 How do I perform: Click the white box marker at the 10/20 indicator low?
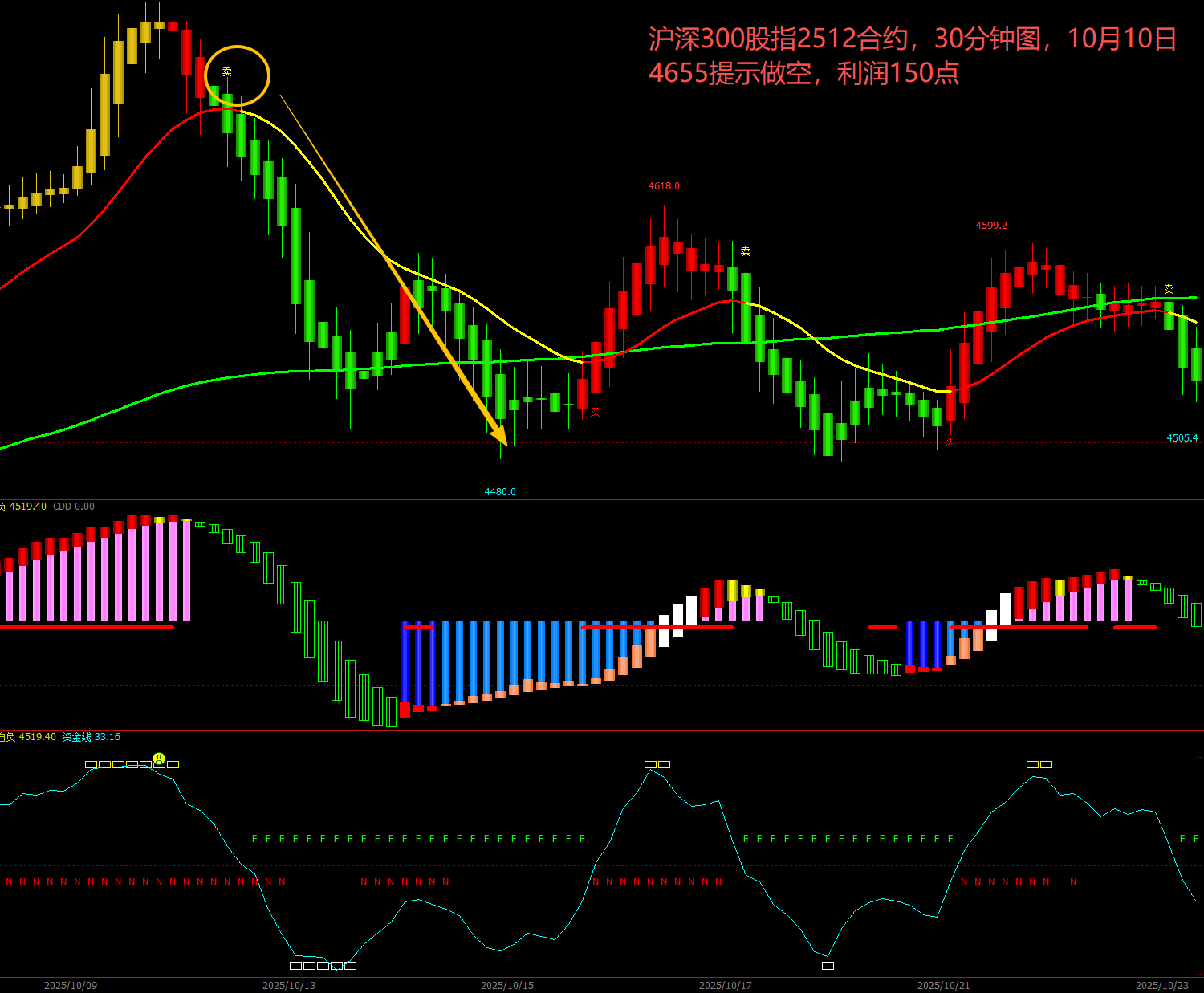tap(828, 966)
